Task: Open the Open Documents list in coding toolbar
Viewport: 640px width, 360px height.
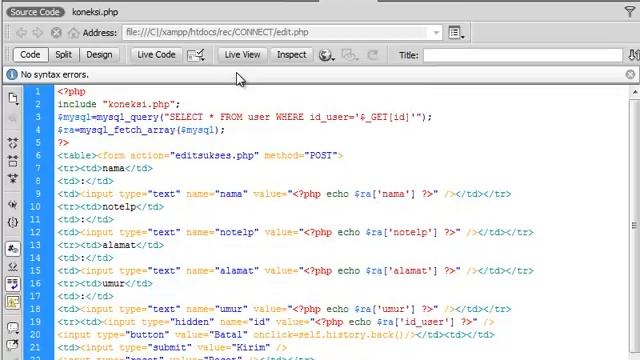Action: [13, 98]
